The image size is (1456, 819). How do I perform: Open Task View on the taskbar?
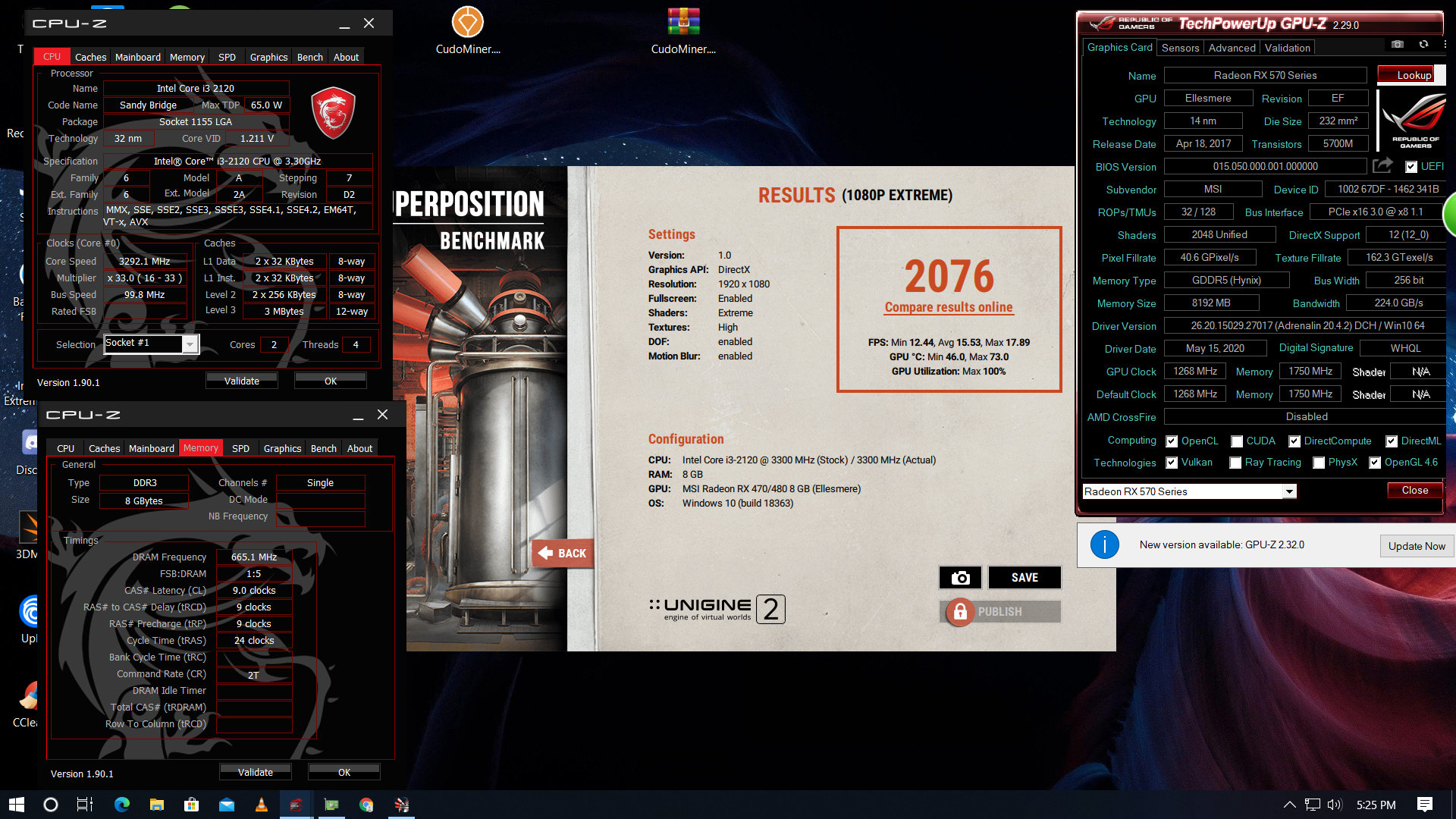85,805
